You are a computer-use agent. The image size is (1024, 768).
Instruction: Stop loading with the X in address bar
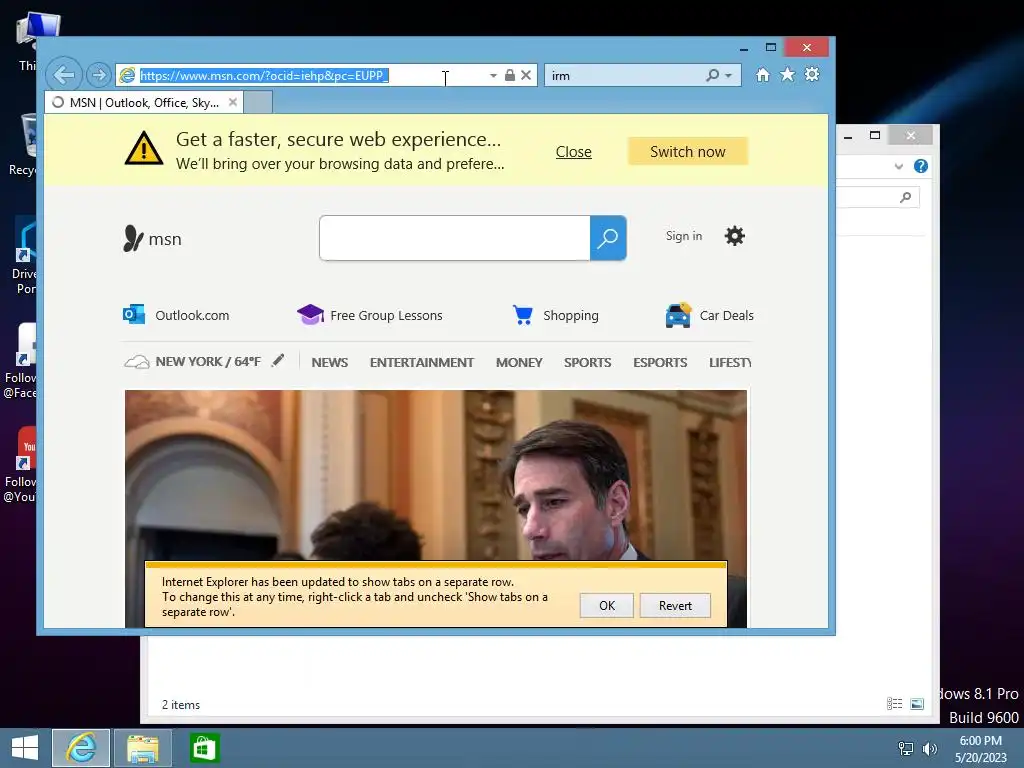tap(526, 75)
